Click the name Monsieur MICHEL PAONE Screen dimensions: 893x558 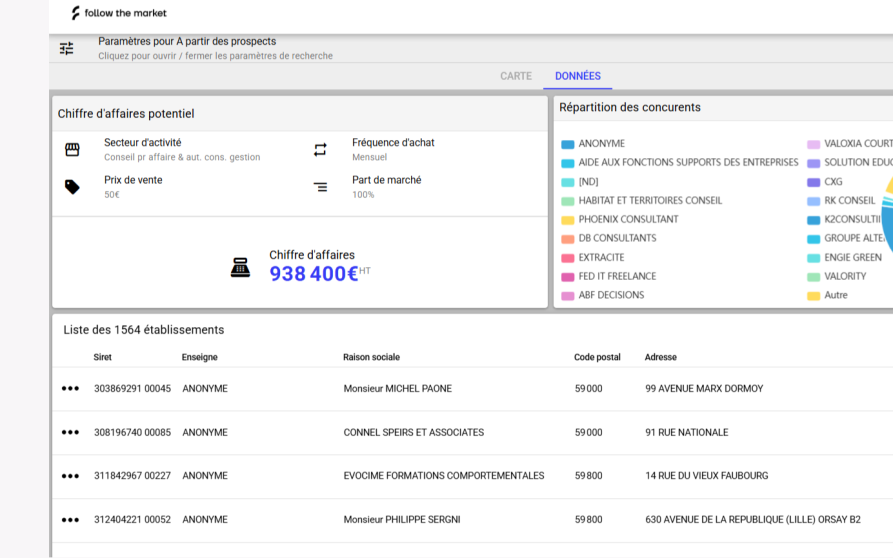pos(398,388)
